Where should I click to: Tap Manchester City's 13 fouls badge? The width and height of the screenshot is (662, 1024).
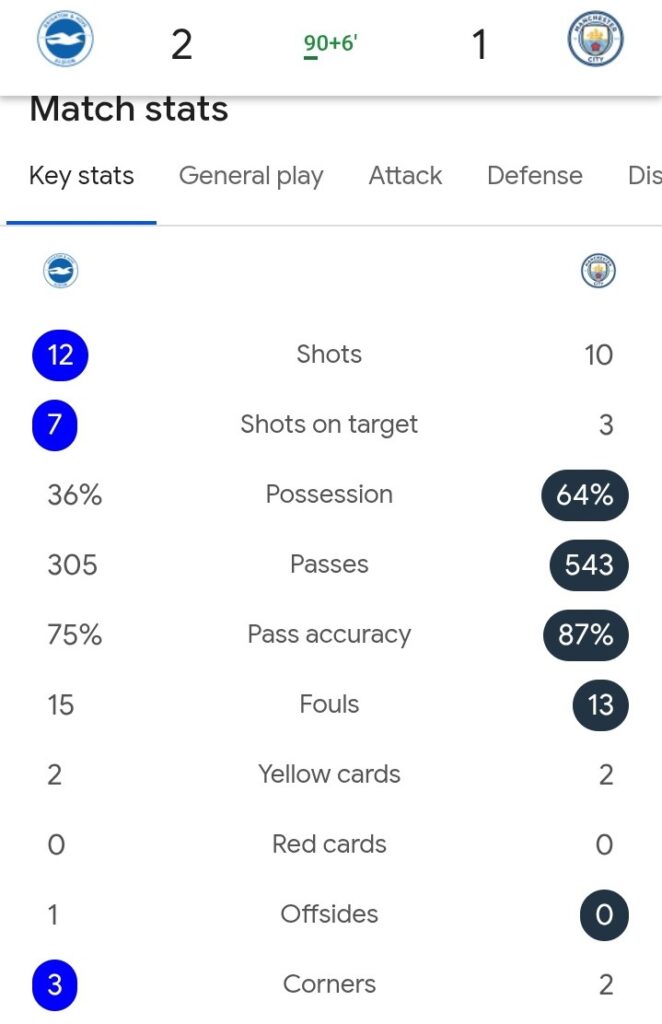click(601, 705)
